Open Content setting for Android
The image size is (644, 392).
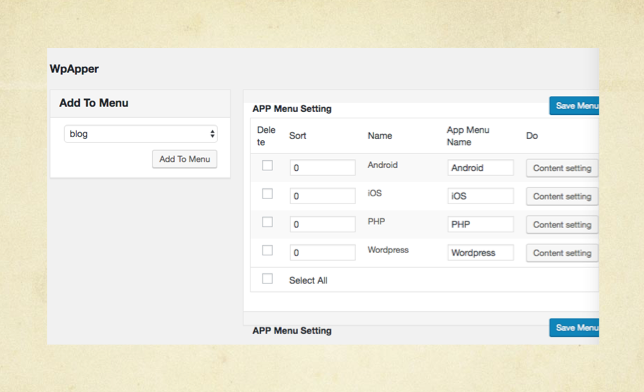[562, 168]
